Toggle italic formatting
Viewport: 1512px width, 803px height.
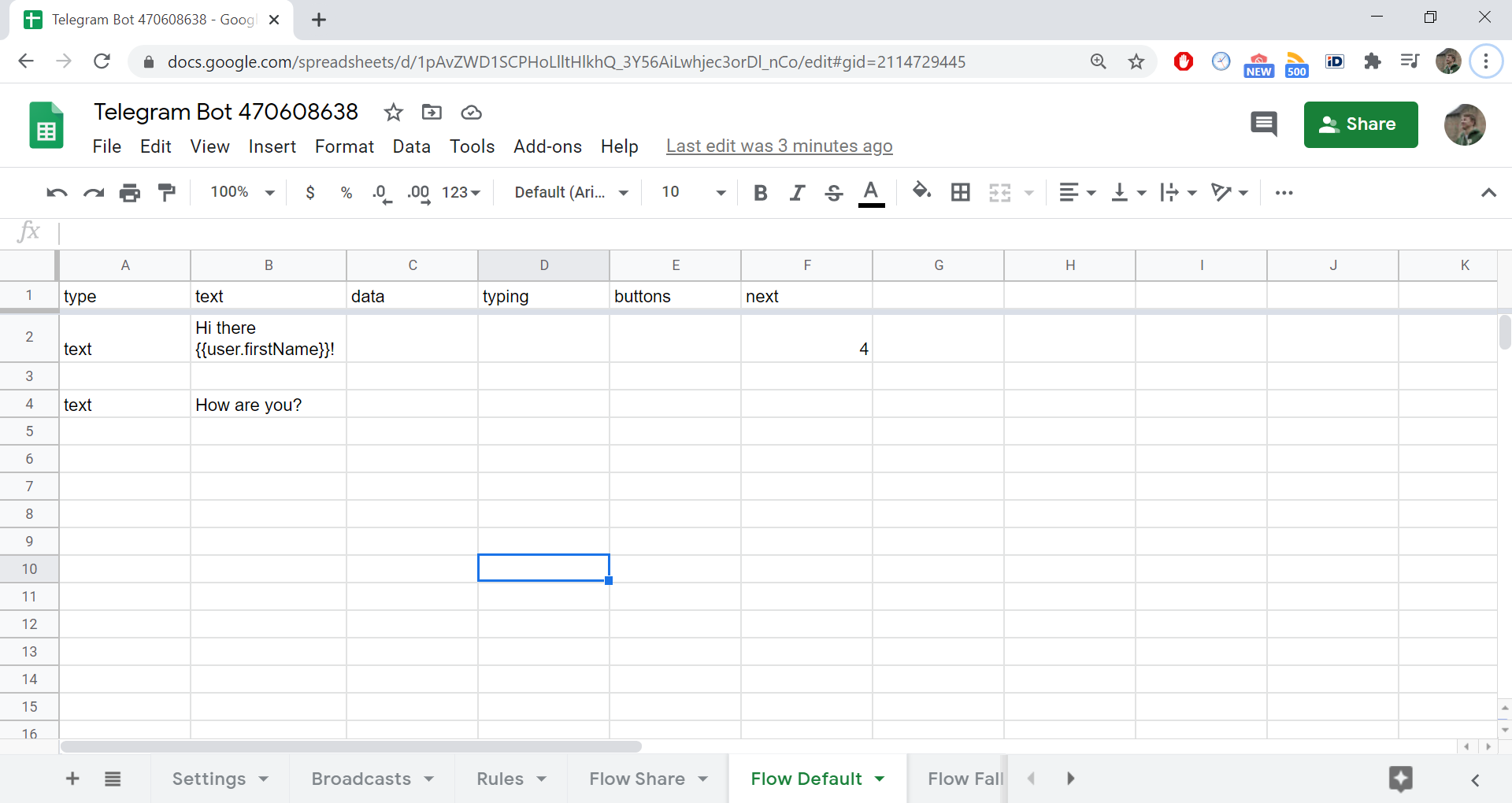[797, 193]
